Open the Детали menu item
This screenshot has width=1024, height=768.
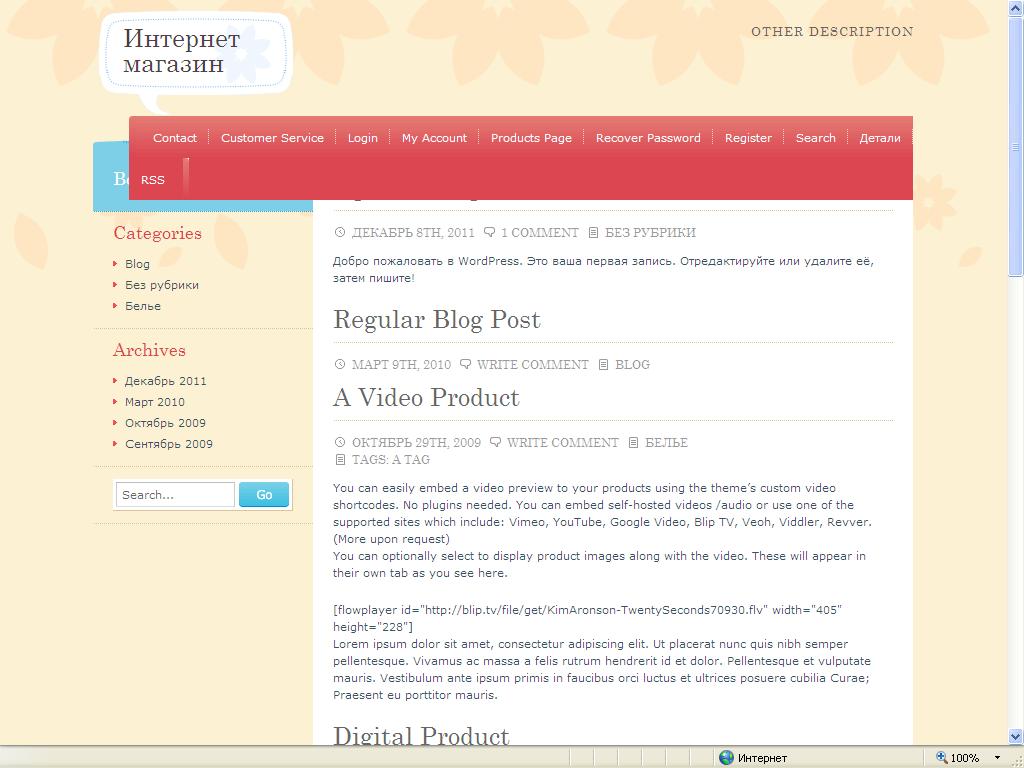880,138
